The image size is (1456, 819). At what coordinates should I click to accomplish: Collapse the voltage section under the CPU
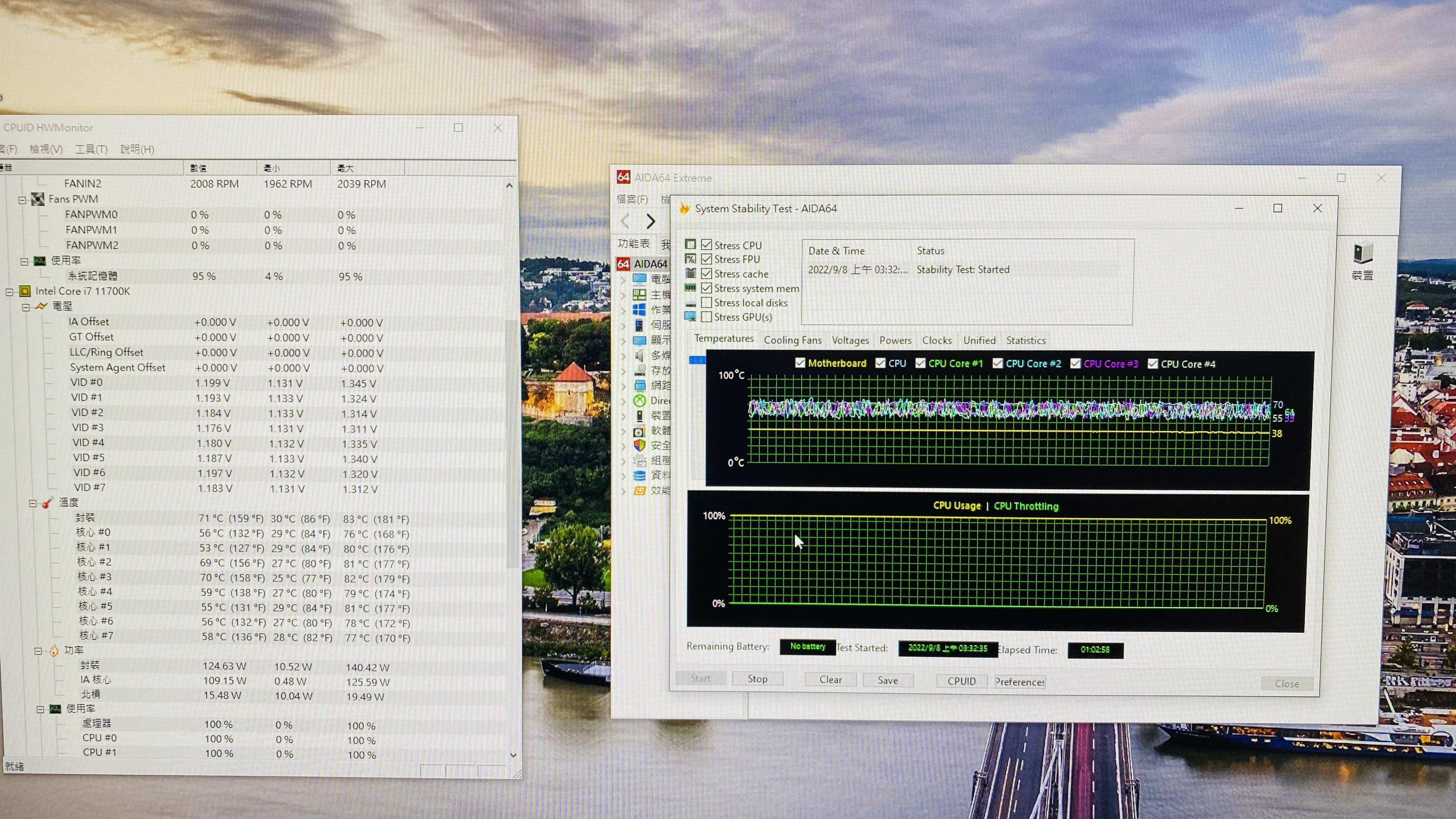click(25, 307)
